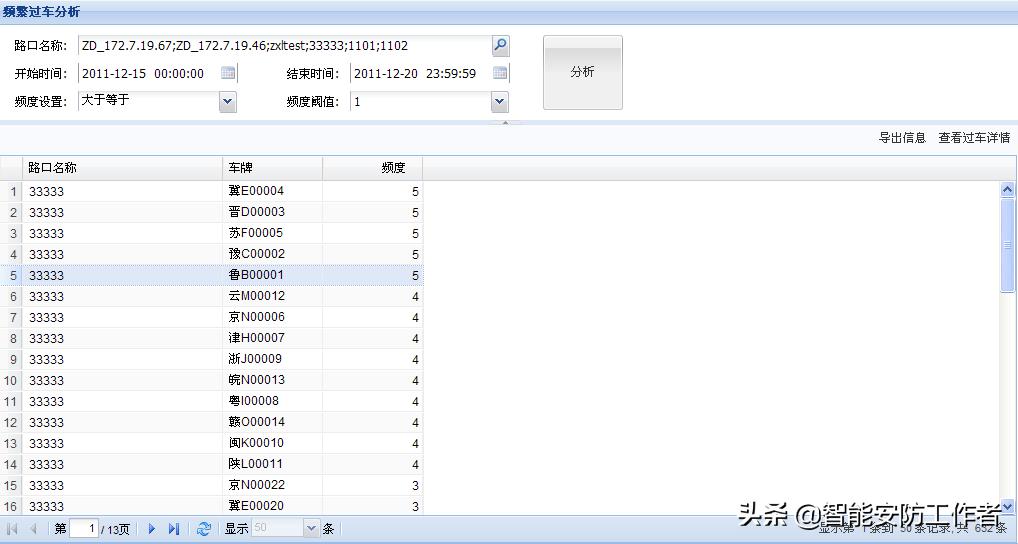
Task: Click row number 1 cell
Action: (11, 192)
